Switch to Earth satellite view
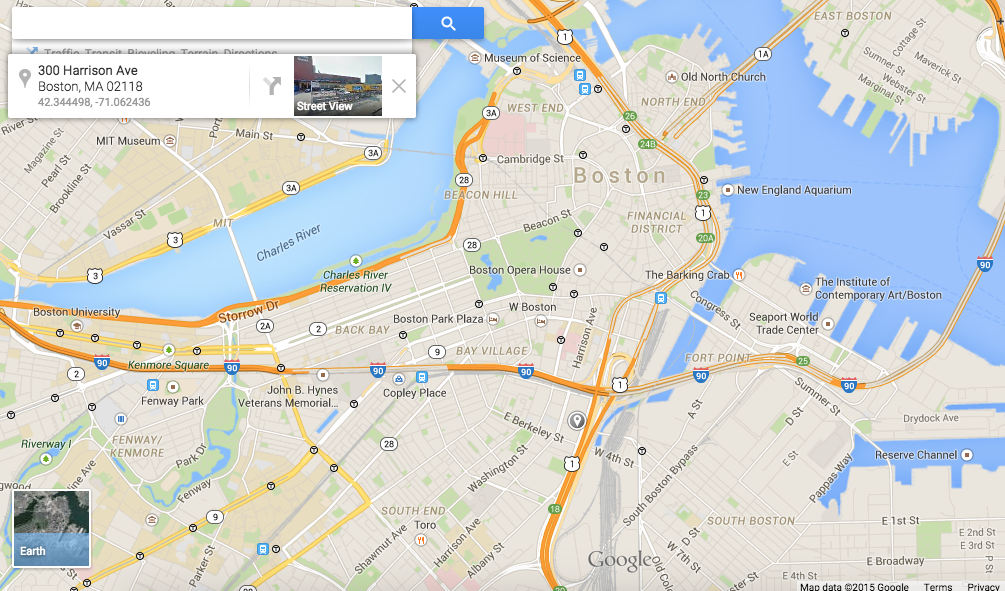 click(x=51, y=529)
